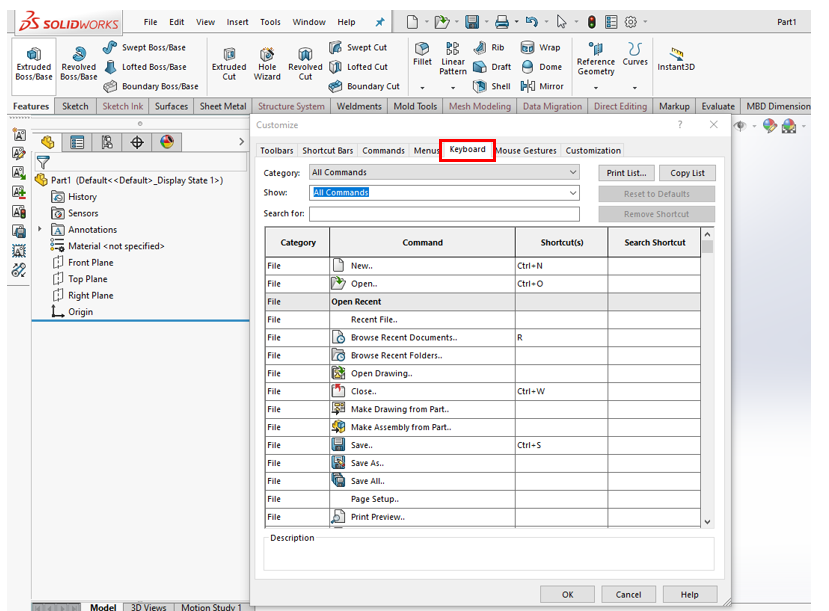Click the Print List button
The height and width of the screenshot is (611, 829).
625,172
